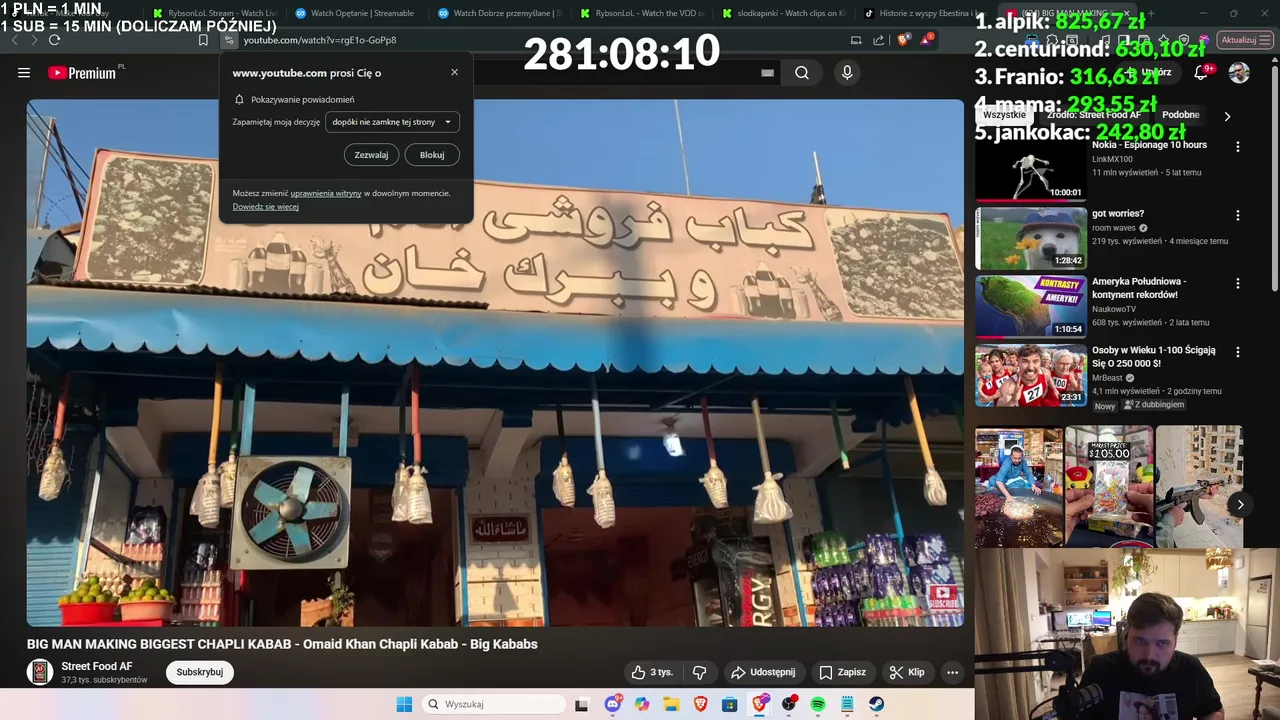Show next Shorts with right arrow
1280x720 pixels.
click(1240, 505)
